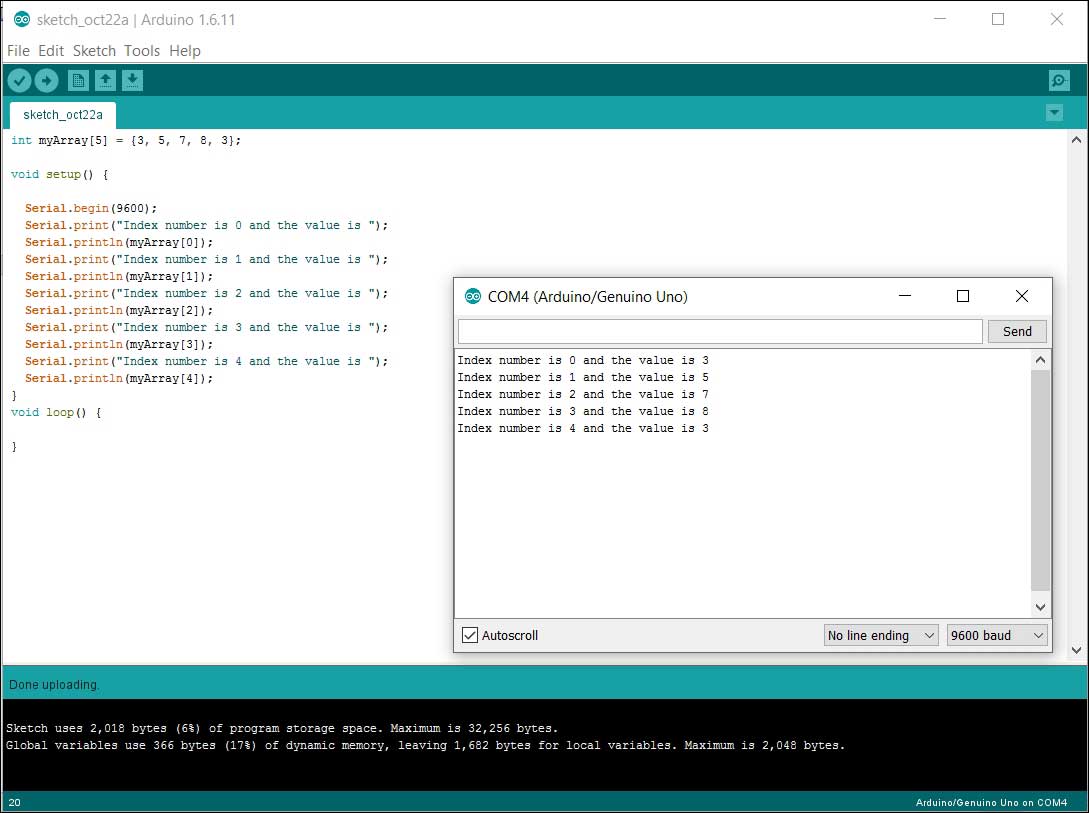Click the Upload arrow icon
The height and width of the screenshot is (813, 1089).
(47, 81)
